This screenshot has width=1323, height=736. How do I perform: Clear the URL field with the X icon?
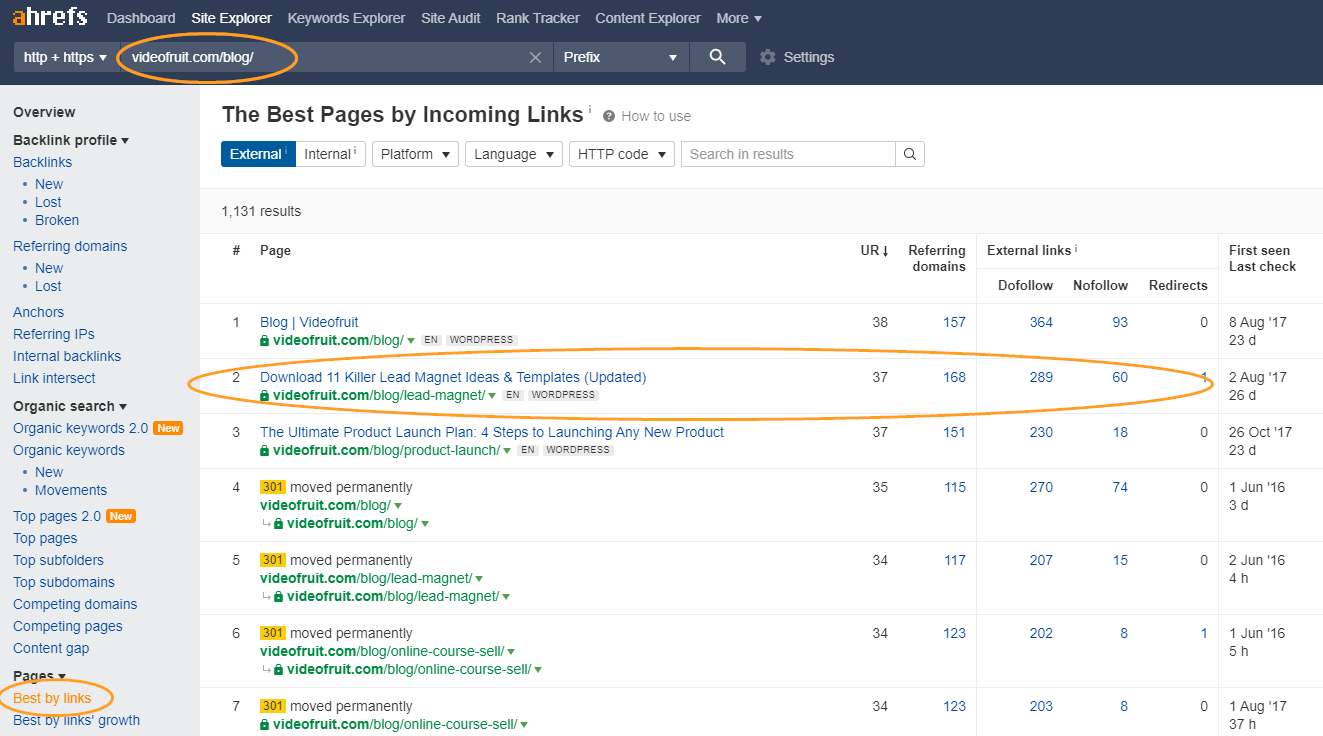(x=535, y=57)
